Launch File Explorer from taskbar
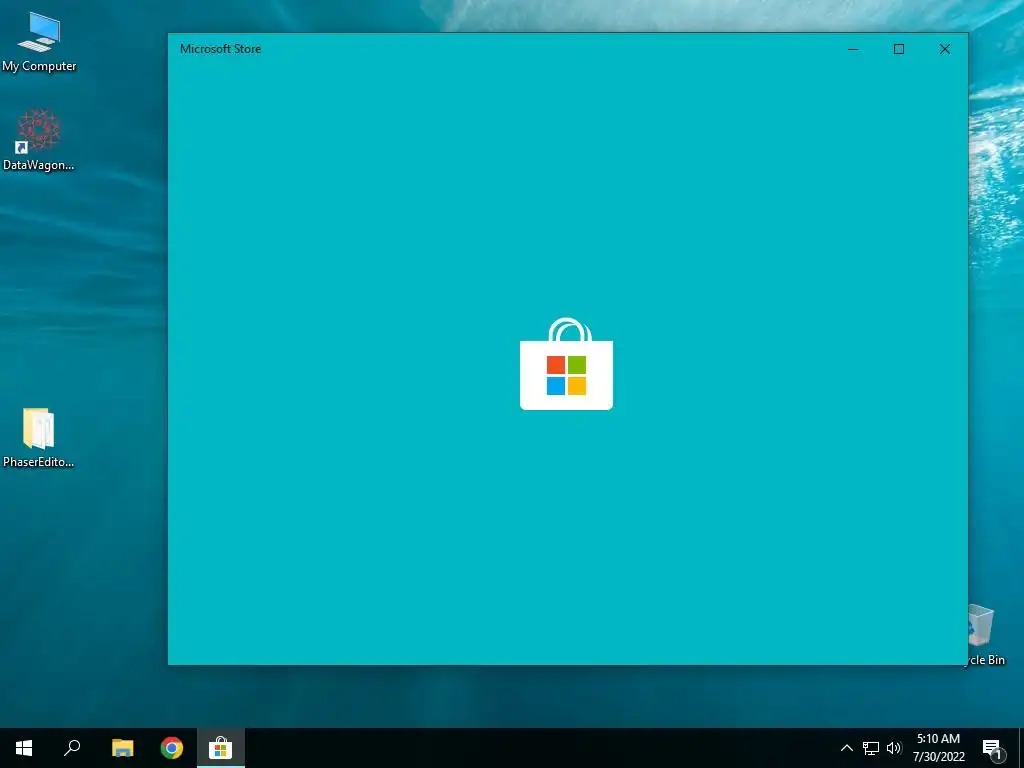This screenshot has width=1024, height=768. click(123, 748)
